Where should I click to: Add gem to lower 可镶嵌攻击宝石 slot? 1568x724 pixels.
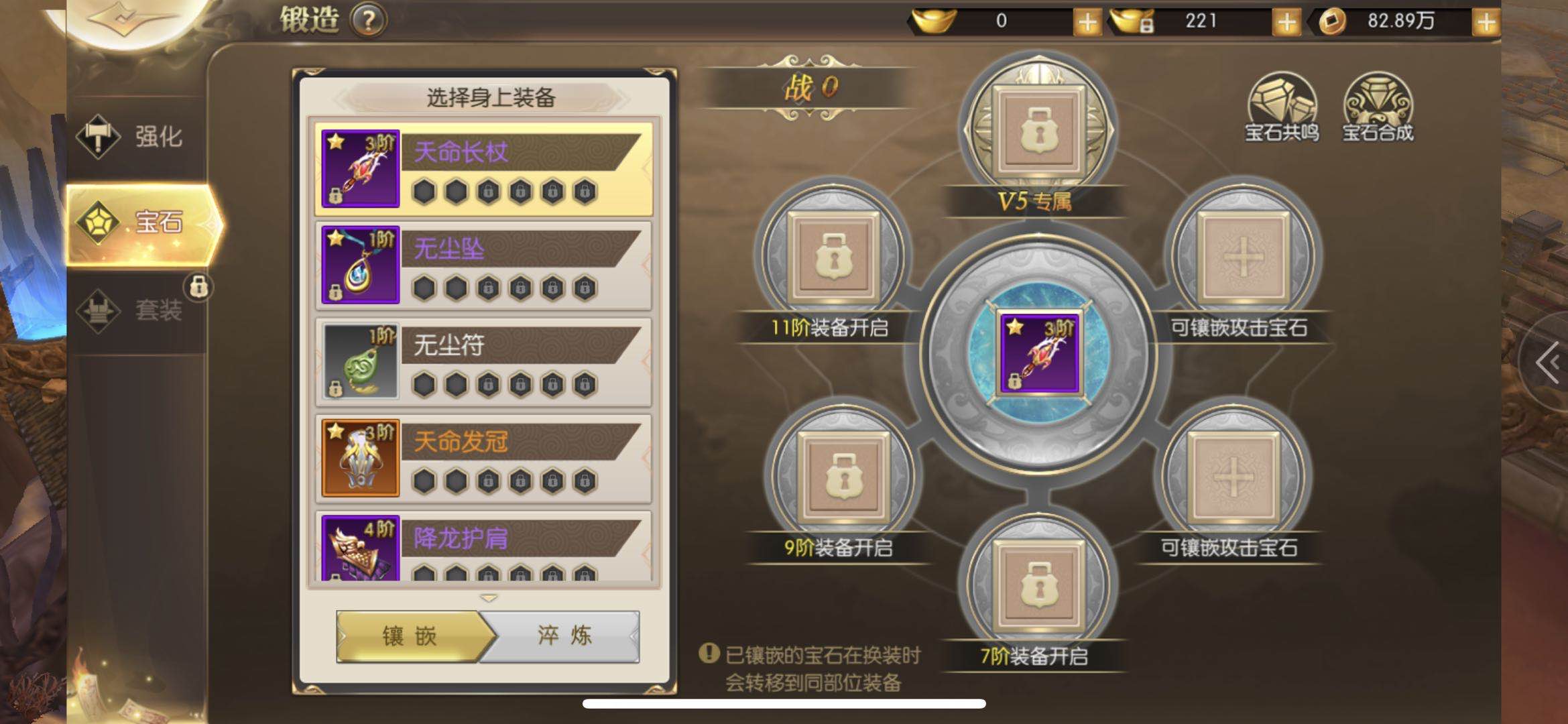(1233, 477)
